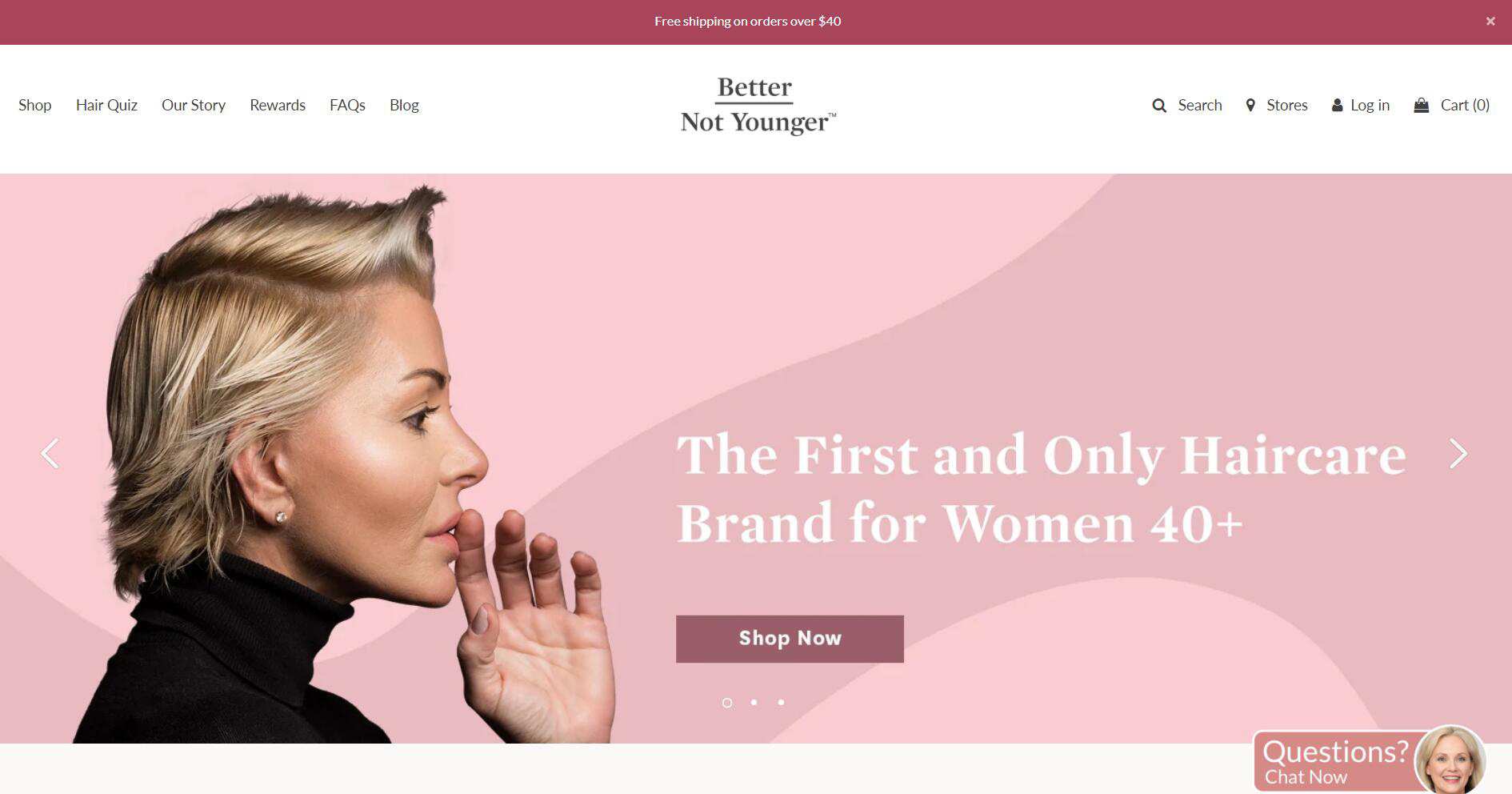This screenshot has width=1512, height=794.
Task: Open the FAQs page
Action: [347, 106]
